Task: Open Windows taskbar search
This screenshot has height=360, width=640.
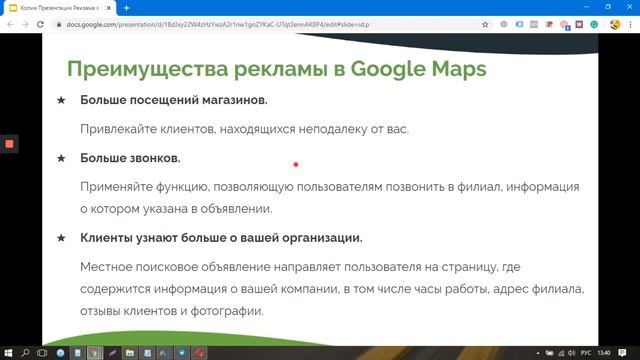Action: [x=25, y=353]
